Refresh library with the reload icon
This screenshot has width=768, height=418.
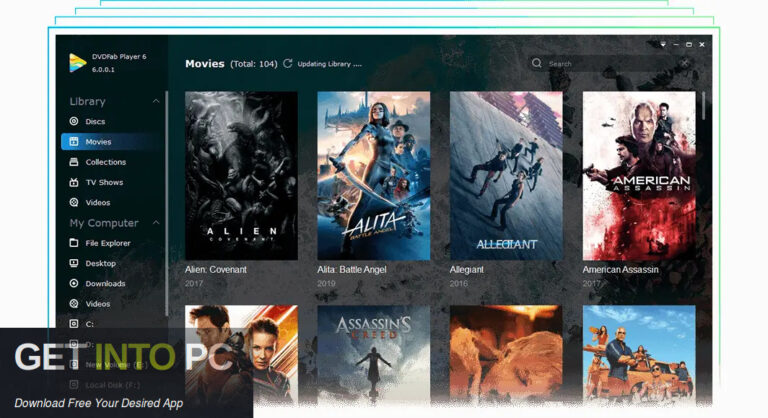point(288,63)
